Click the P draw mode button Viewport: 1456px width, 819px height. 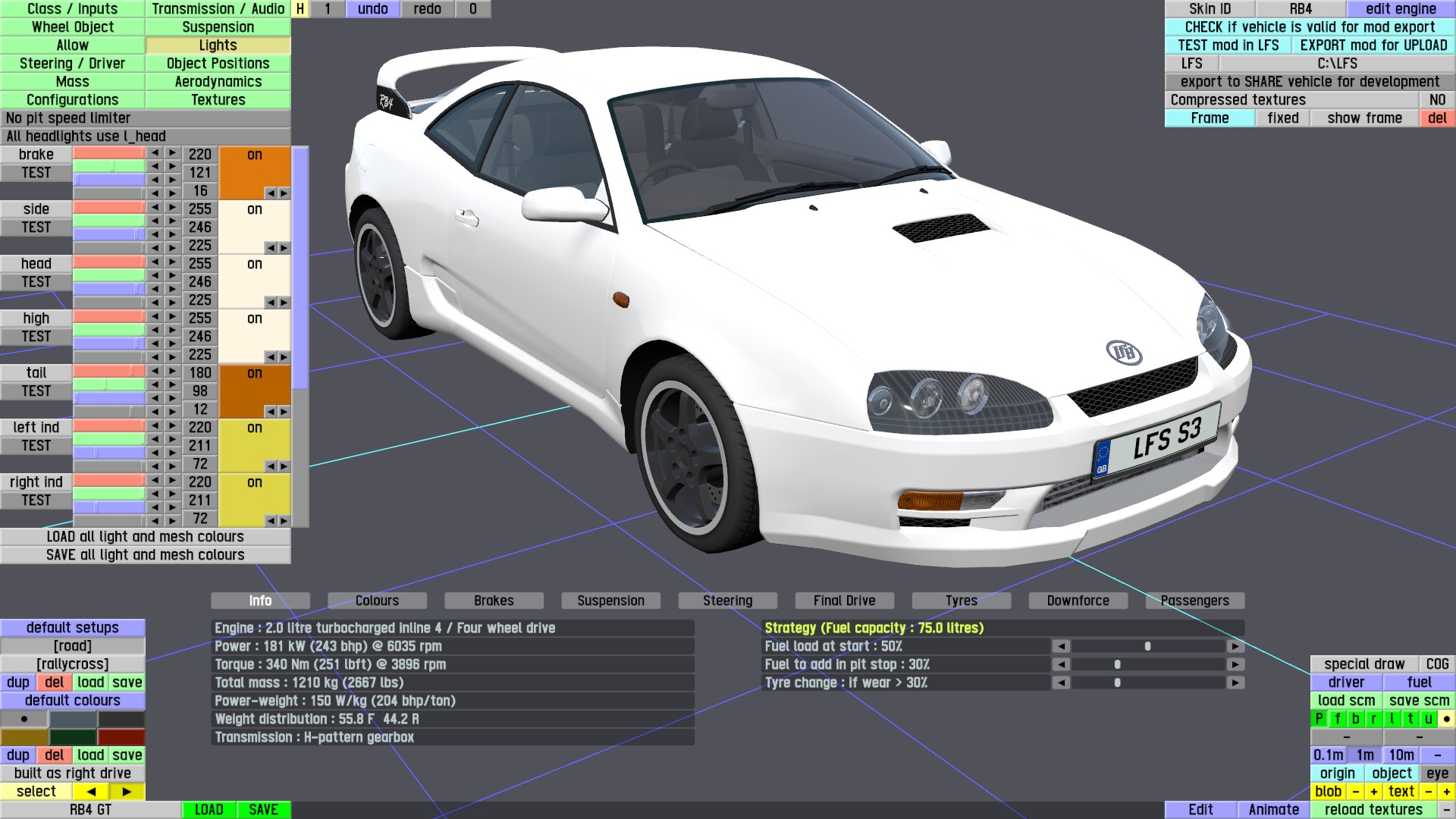click(1319, 719)
